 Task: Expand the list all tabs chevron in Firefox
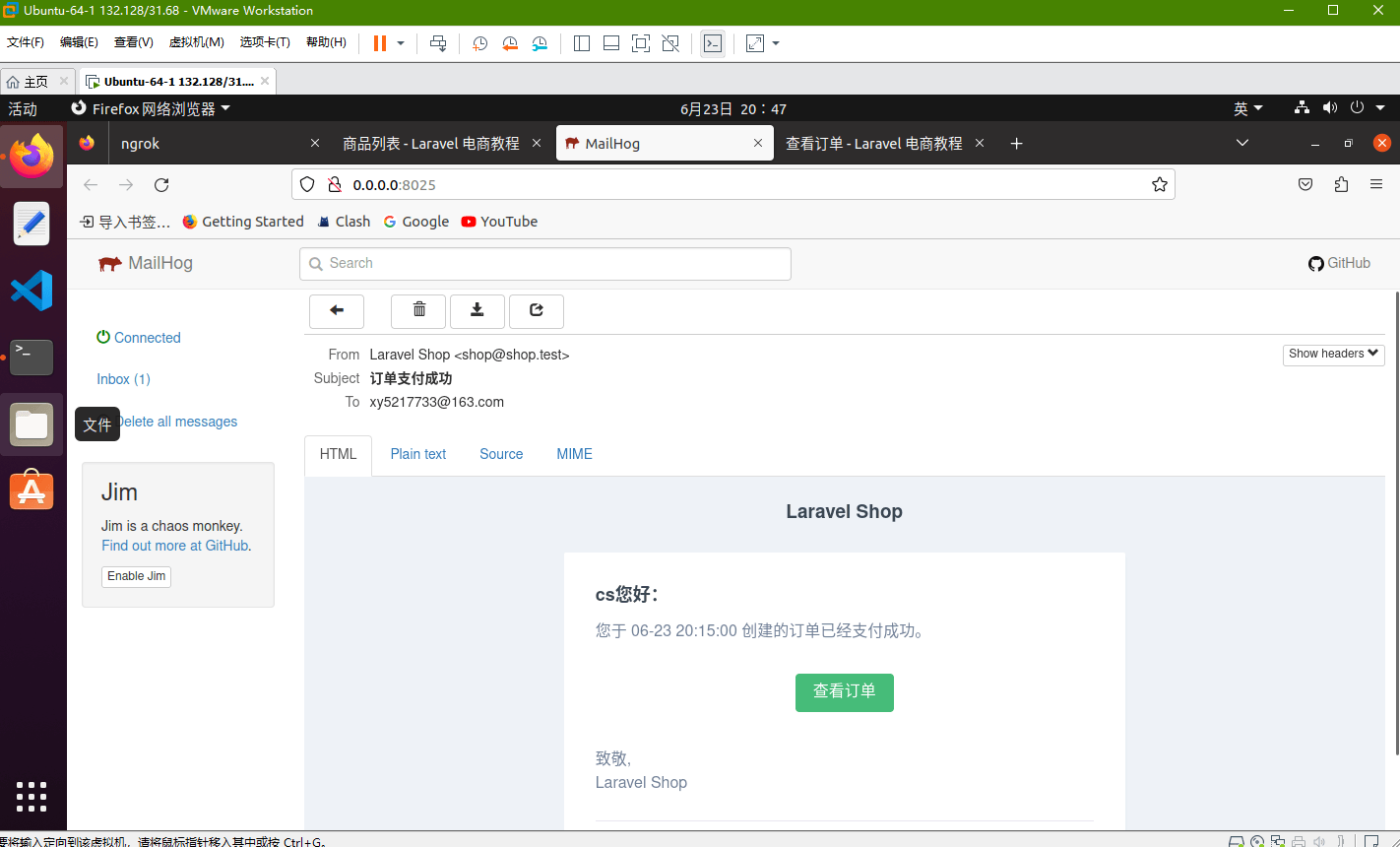pos(1242,144)
